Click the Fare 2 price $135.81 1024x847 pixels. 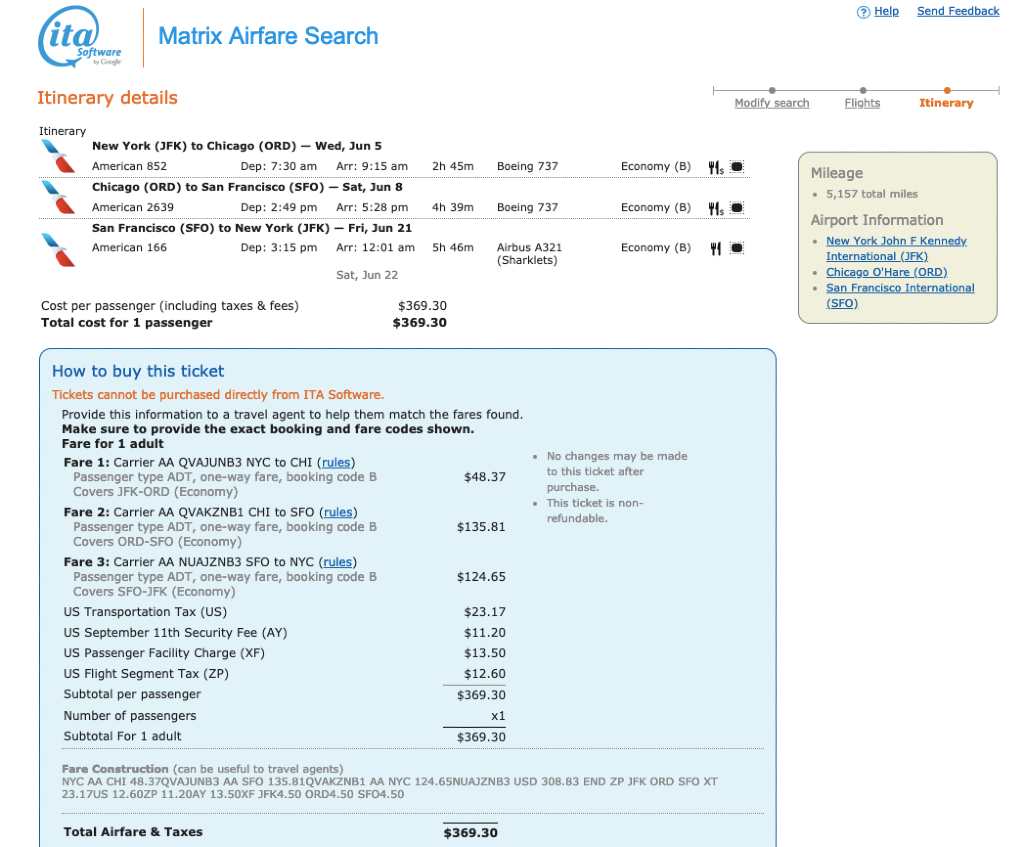[481, 527]
